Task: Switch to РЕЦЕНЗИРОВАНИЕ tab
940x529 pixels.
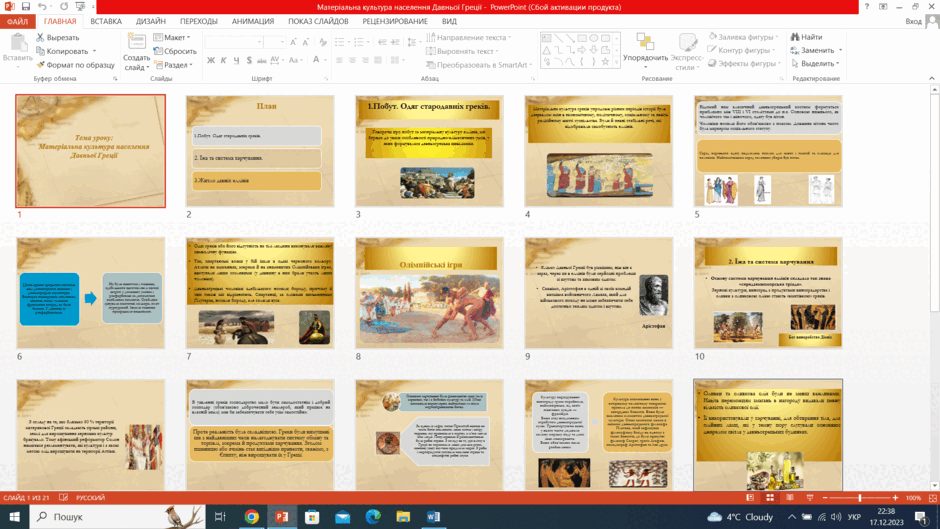Action: click(395, 22)
